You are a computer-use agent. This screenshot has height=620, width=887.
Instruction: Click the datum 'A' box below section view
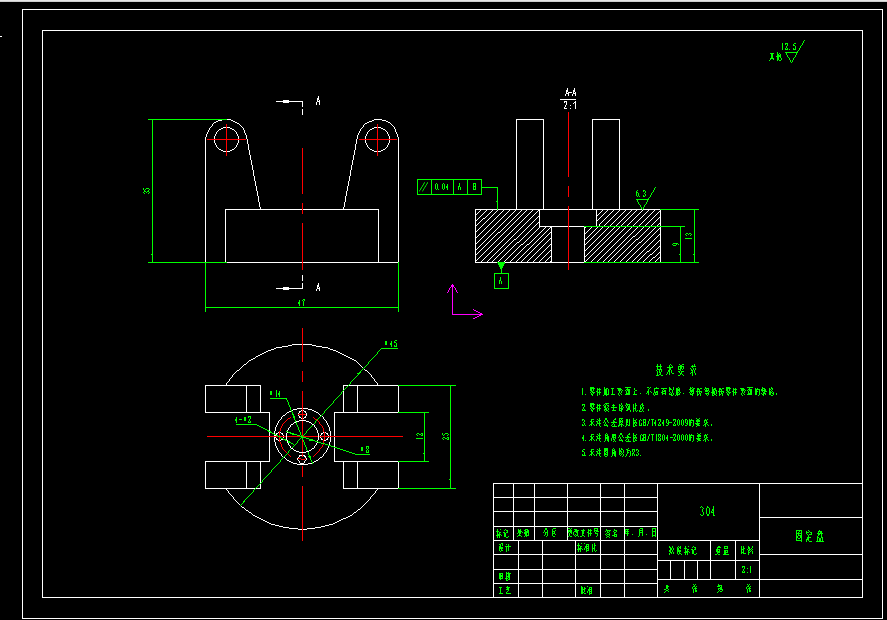pyautogui.click(x=501, y=281)
